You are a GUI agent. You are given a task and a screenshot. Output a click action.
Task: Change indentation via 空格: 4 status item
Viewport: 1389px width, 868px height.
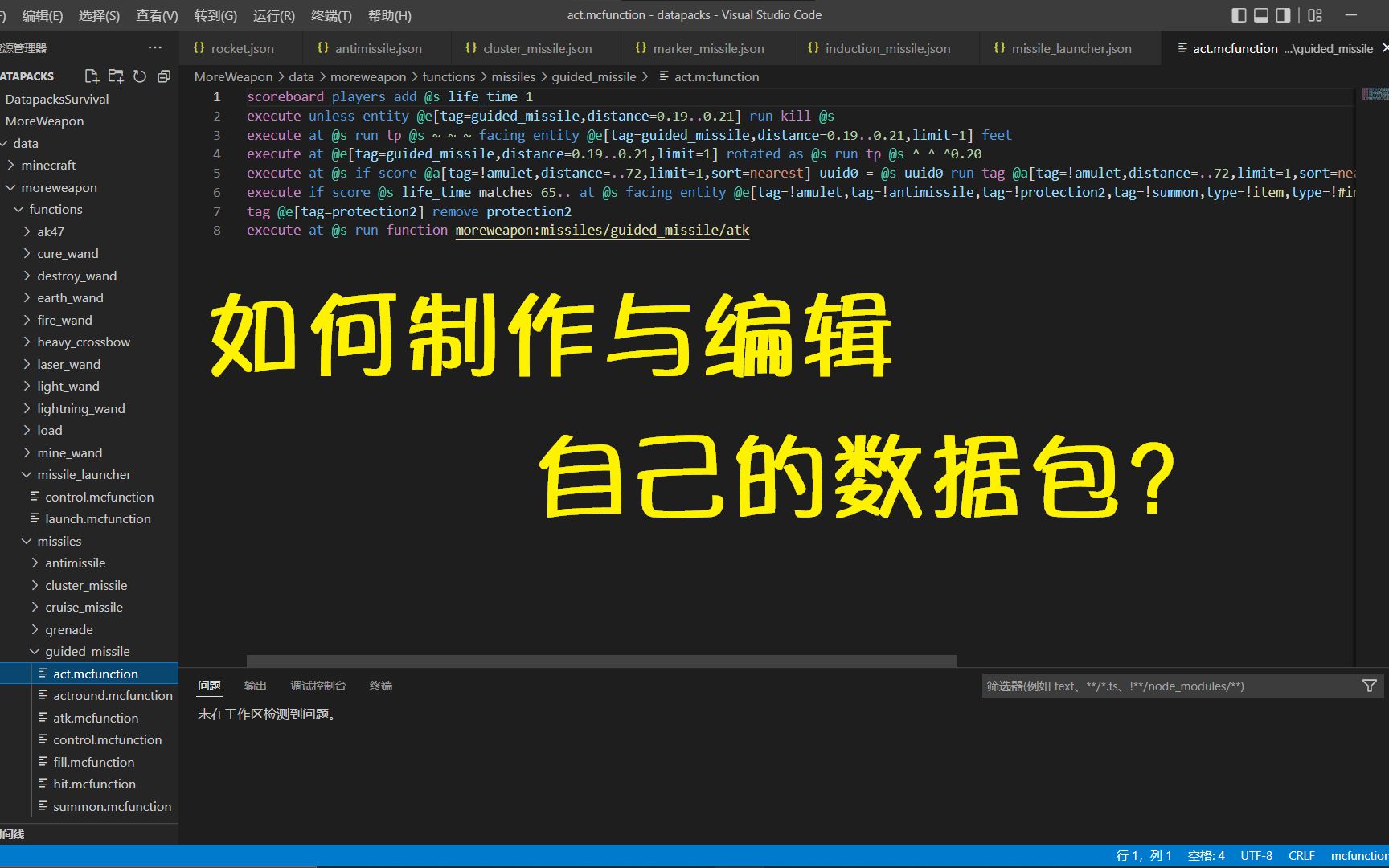tap(1206, 856)
